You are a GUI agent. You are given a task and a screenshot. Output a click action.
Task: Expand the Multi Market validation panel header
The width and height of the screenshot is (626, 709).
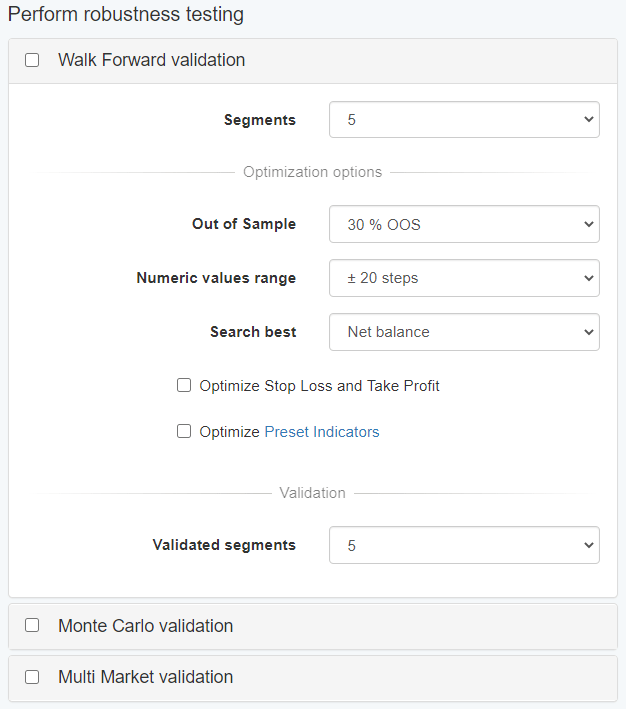[x=145, y=677]
